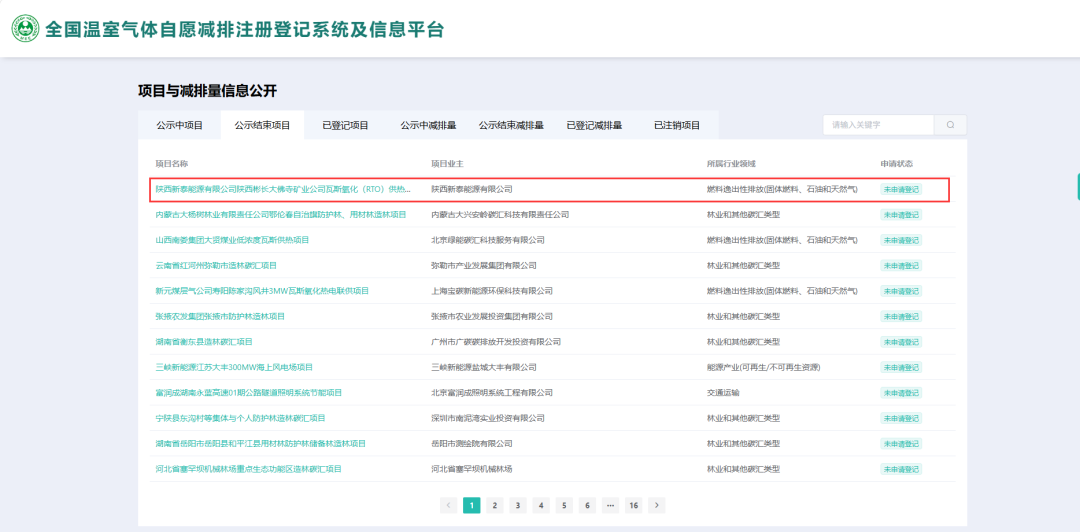1080x532 pixels.
Task: Click owner cell 深圳市南泥湾实业投资有限公司
Action: (488, 418)
